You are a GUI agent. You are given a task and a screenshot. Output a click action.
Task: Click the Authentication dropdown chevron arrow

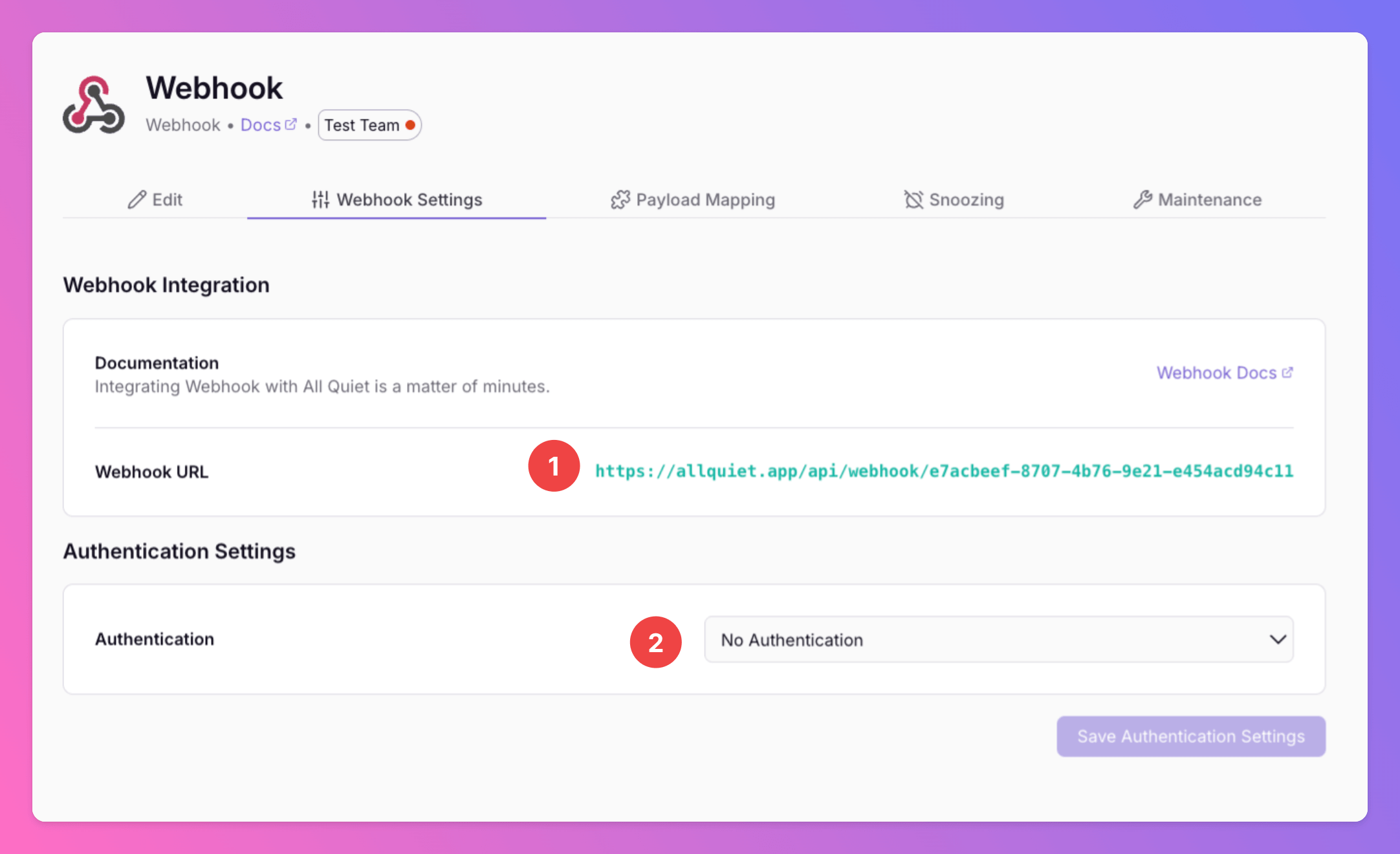coord(1278,639)
